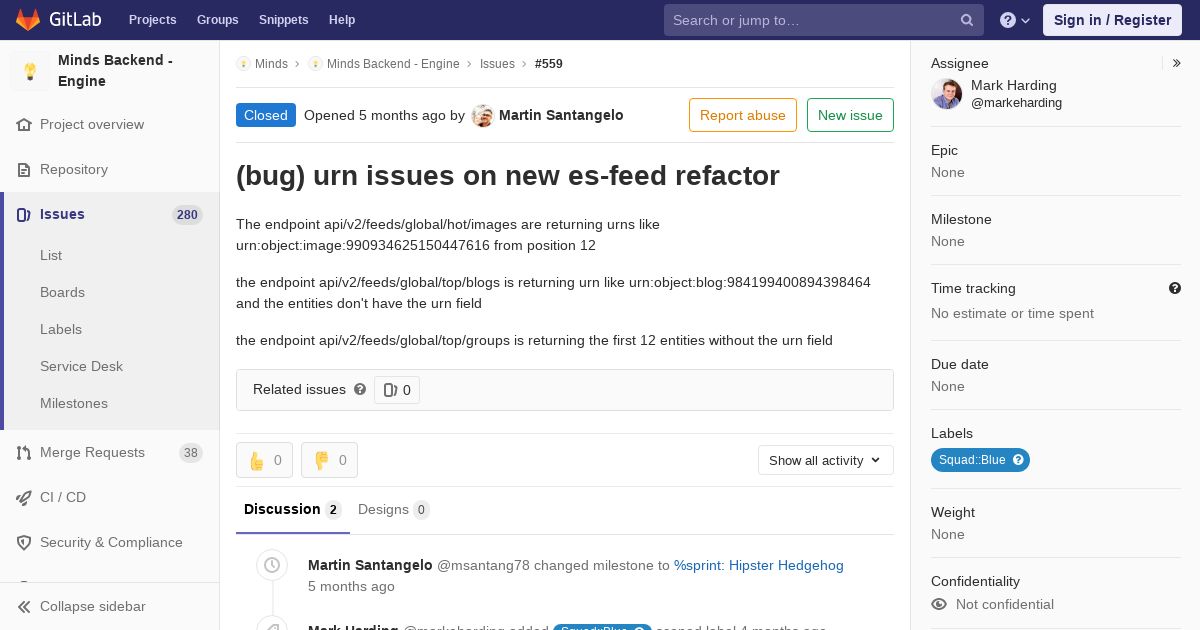Click the CI / CD rocket icon
The image size is (1200, 630).
(24, 498)
